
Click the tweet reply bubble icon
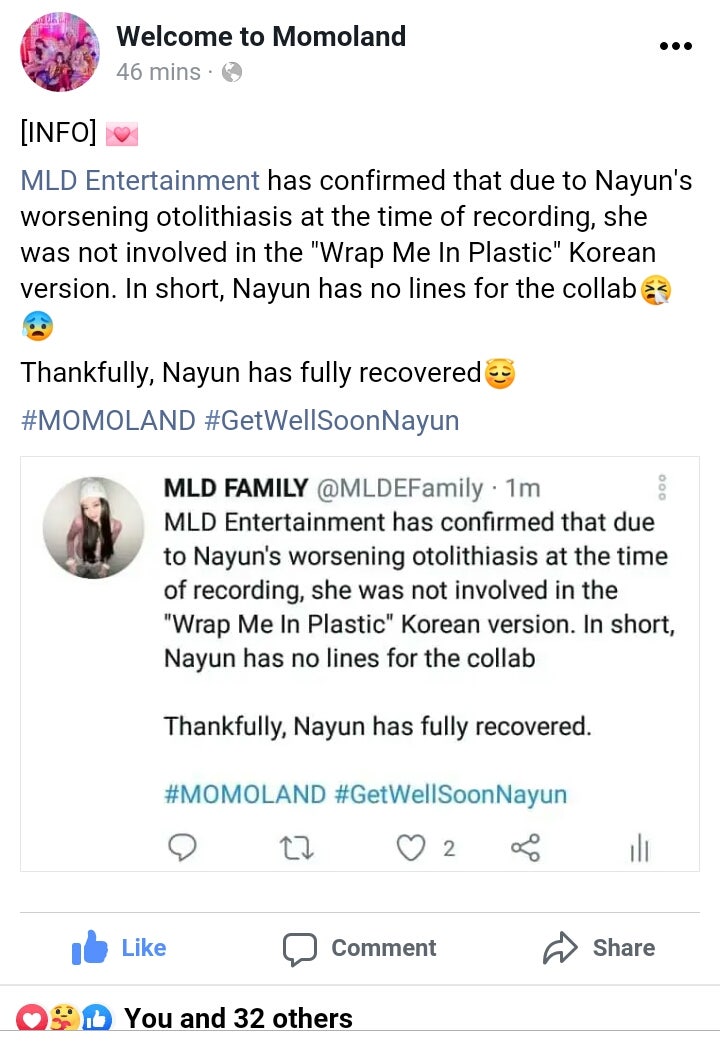181,848
